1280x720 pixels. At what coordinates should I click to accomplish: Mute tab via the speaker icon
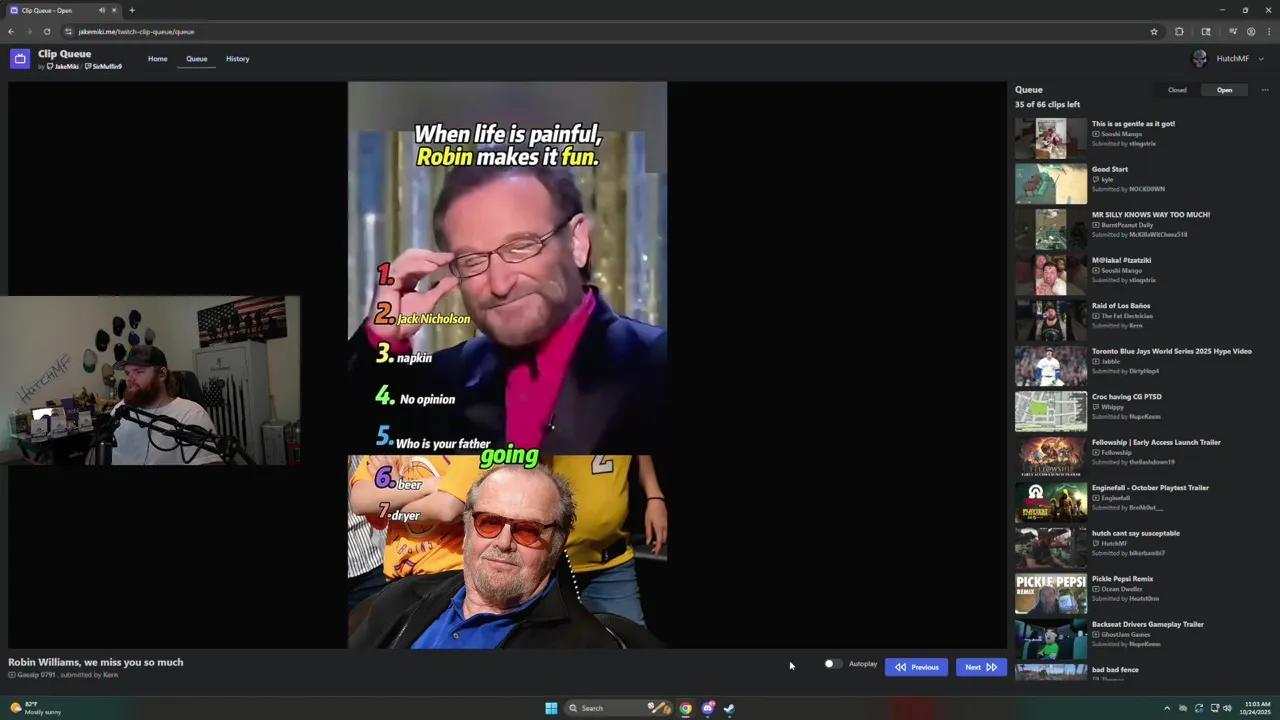101,10
